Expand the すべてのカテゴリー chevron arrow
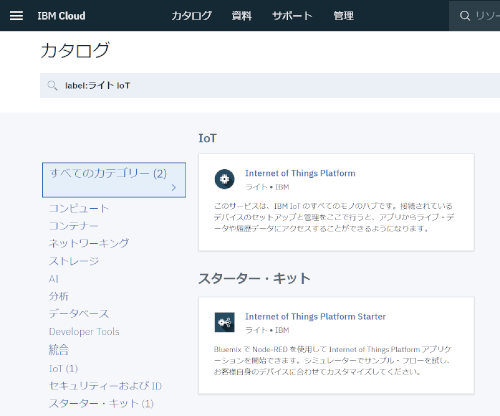Image resolution: width=500 pixels, height=416 pixels. click(174, 187)
